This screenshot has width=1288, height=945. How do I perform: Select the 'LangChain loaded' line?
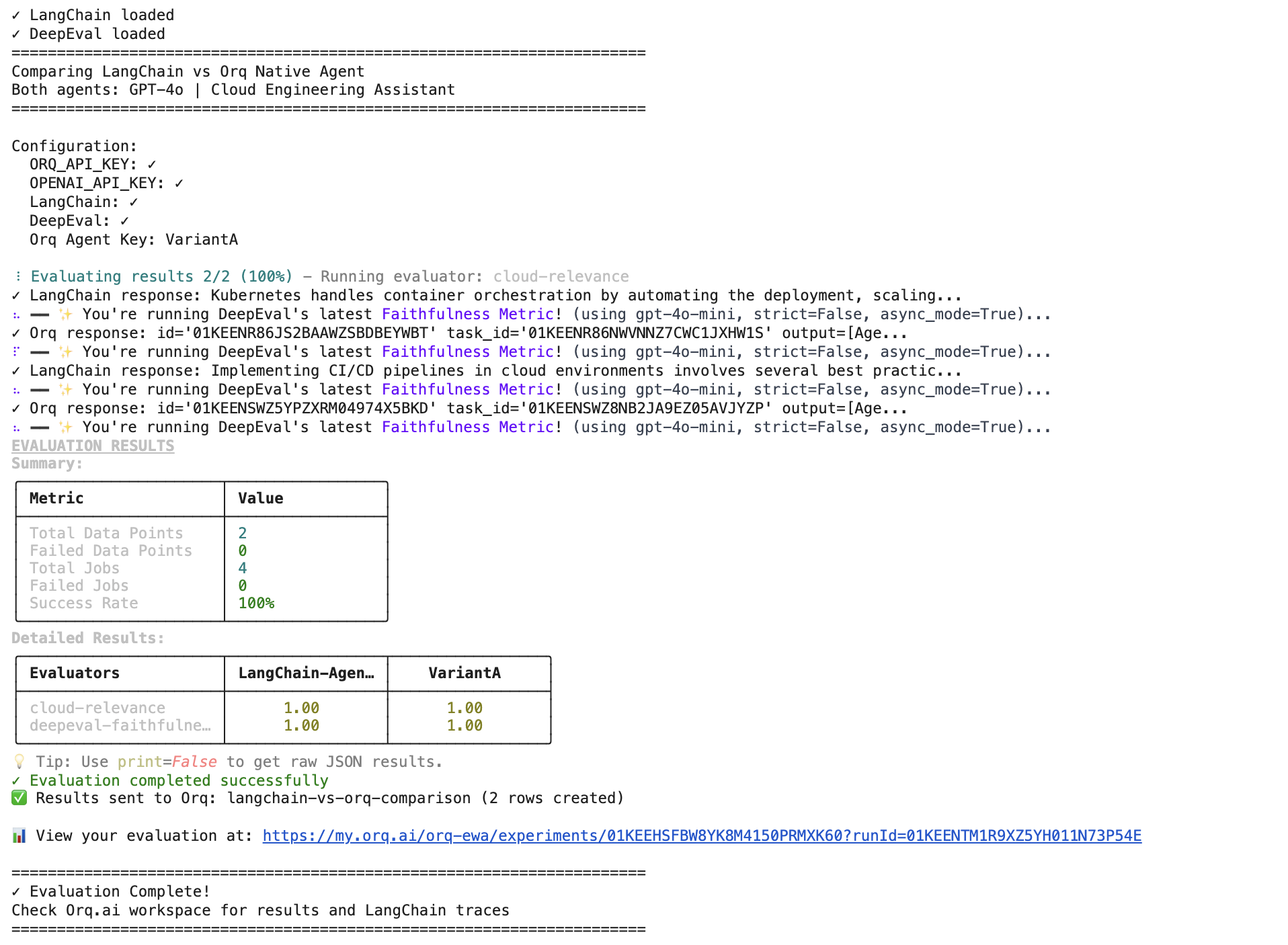click(93, 15)
